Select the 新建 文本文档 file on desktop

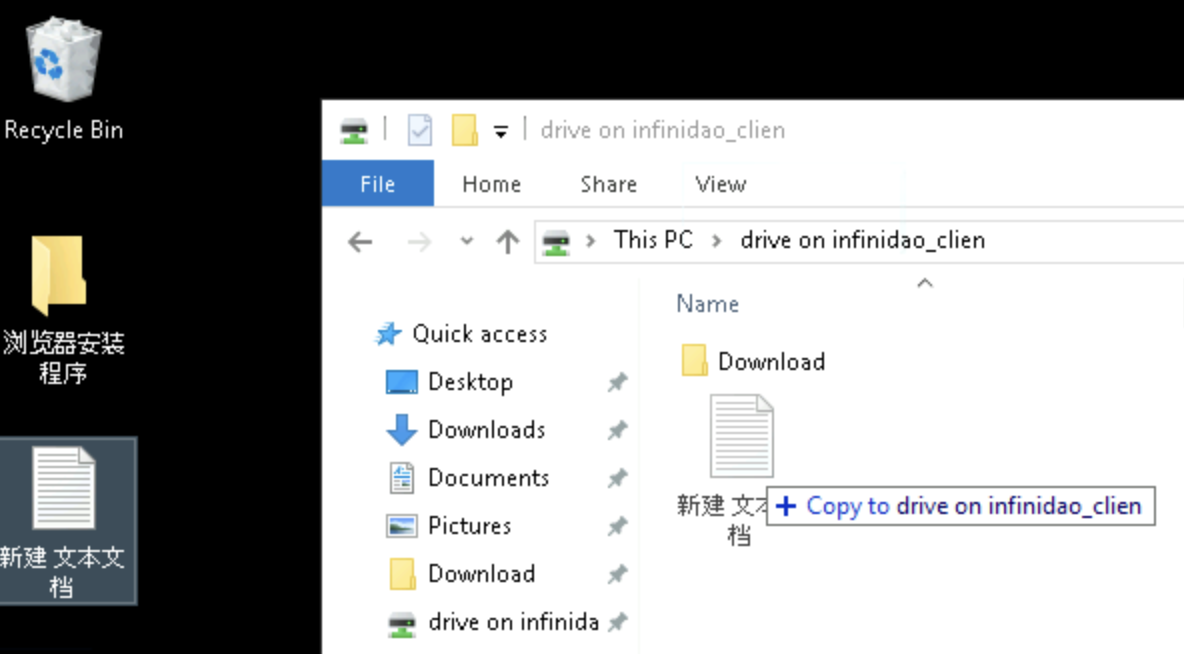coord(64,490)
